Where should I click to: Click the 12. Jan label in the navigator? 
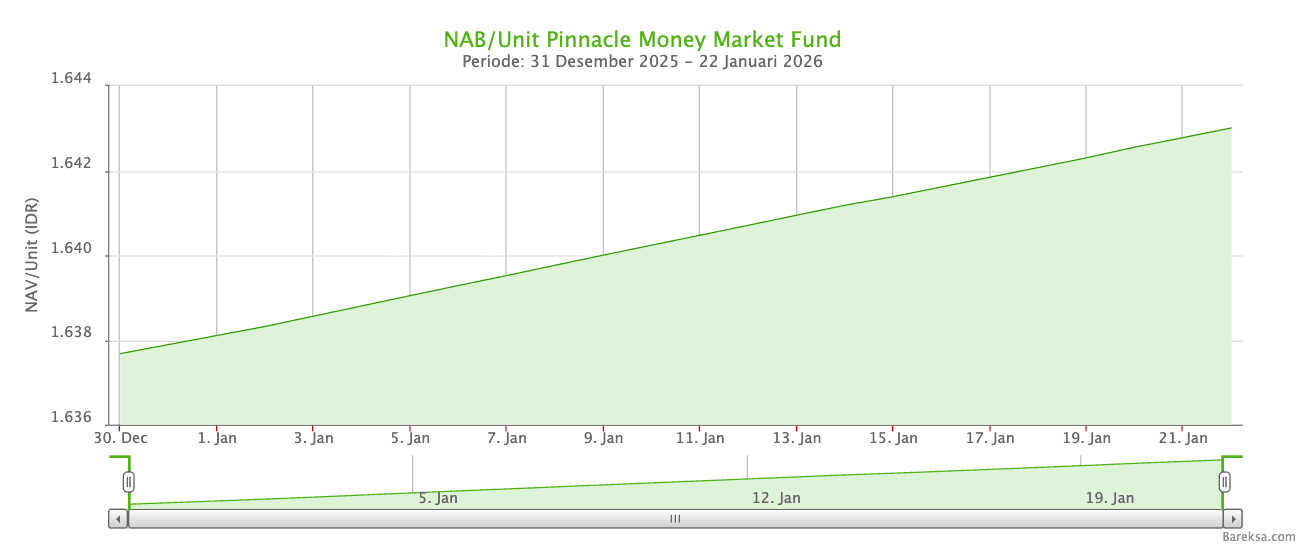coord(776,498)
